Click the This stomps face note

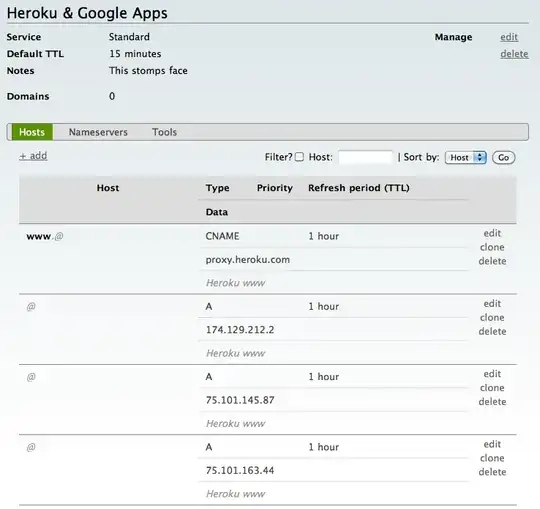click(x=148, y=71)
